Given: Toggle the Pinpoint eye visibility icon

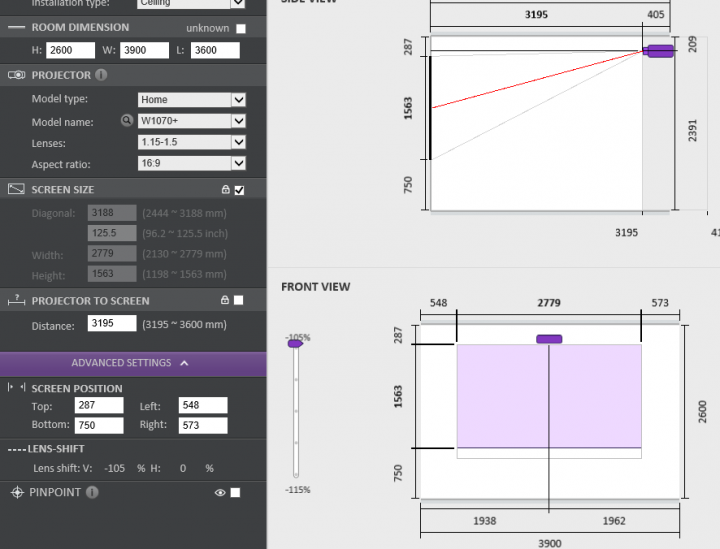Looking at the screenshot, I should point(220,493).
